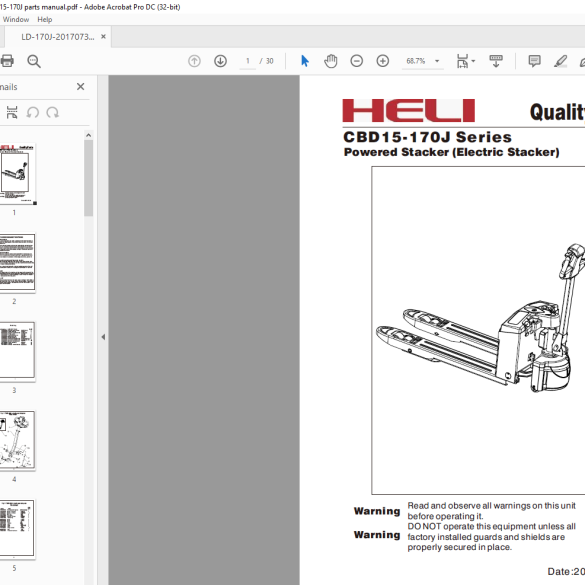Click the Print icon in toolbar

click(7, 61)
